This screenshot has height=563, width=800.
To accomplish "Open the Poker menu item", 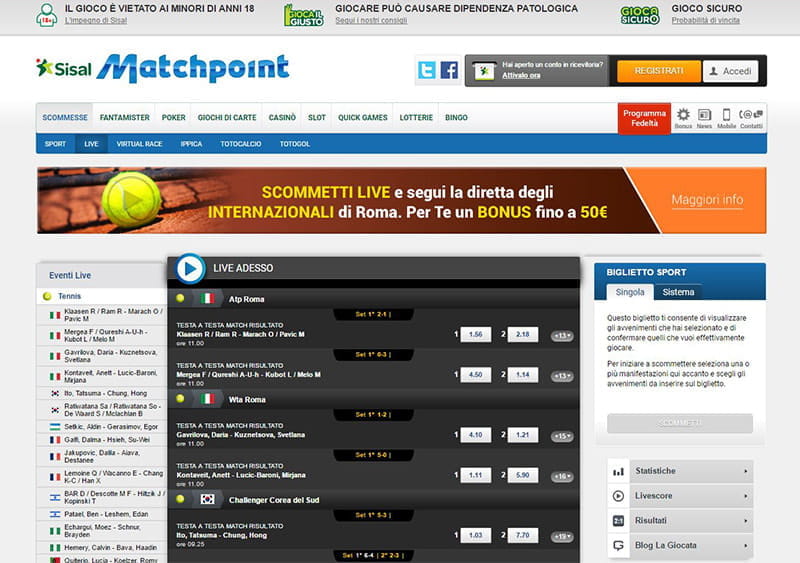I will click(173, 117).
